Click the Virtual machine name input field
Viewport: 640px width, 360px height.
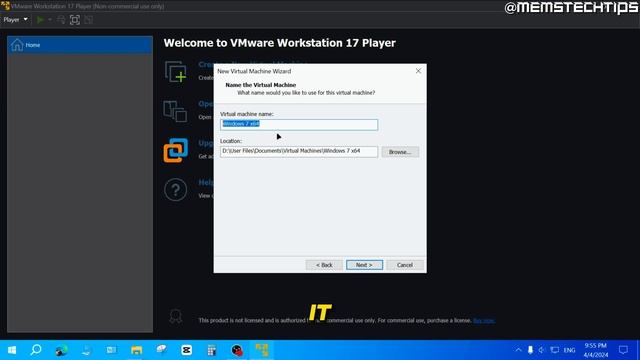click(299, 124)
